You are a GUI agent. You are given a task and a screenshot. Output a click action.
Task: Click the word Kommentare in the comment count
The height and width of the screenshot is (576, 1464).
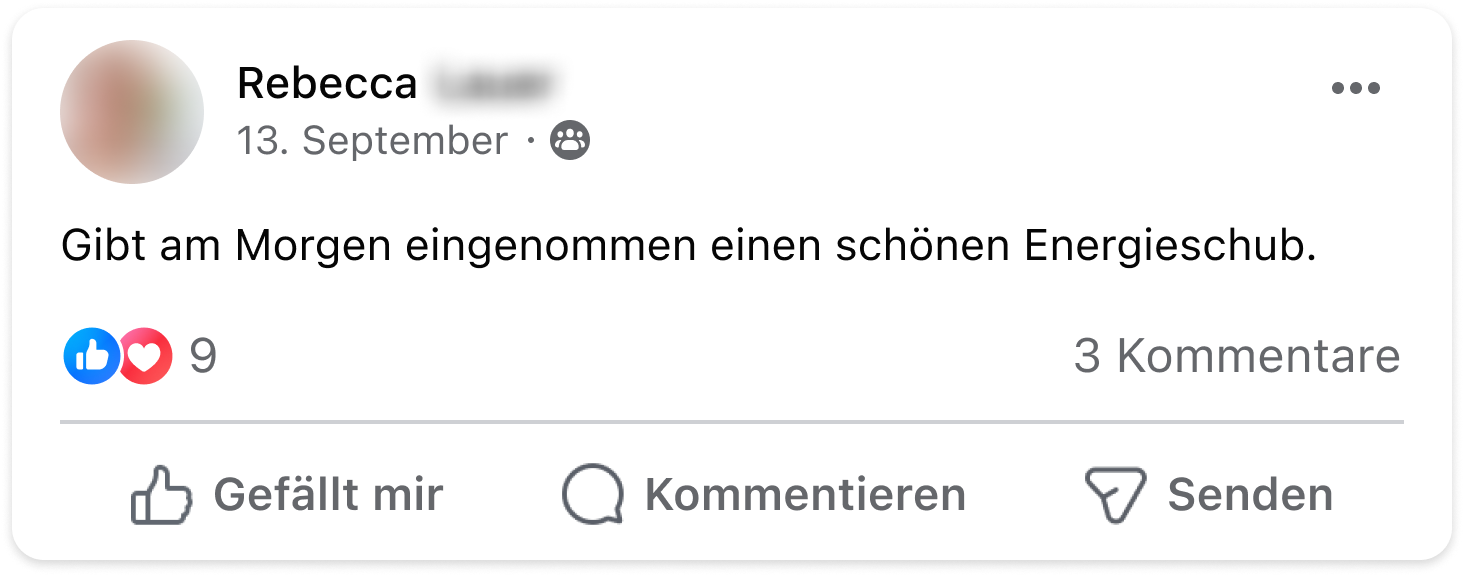(1258, 356)
